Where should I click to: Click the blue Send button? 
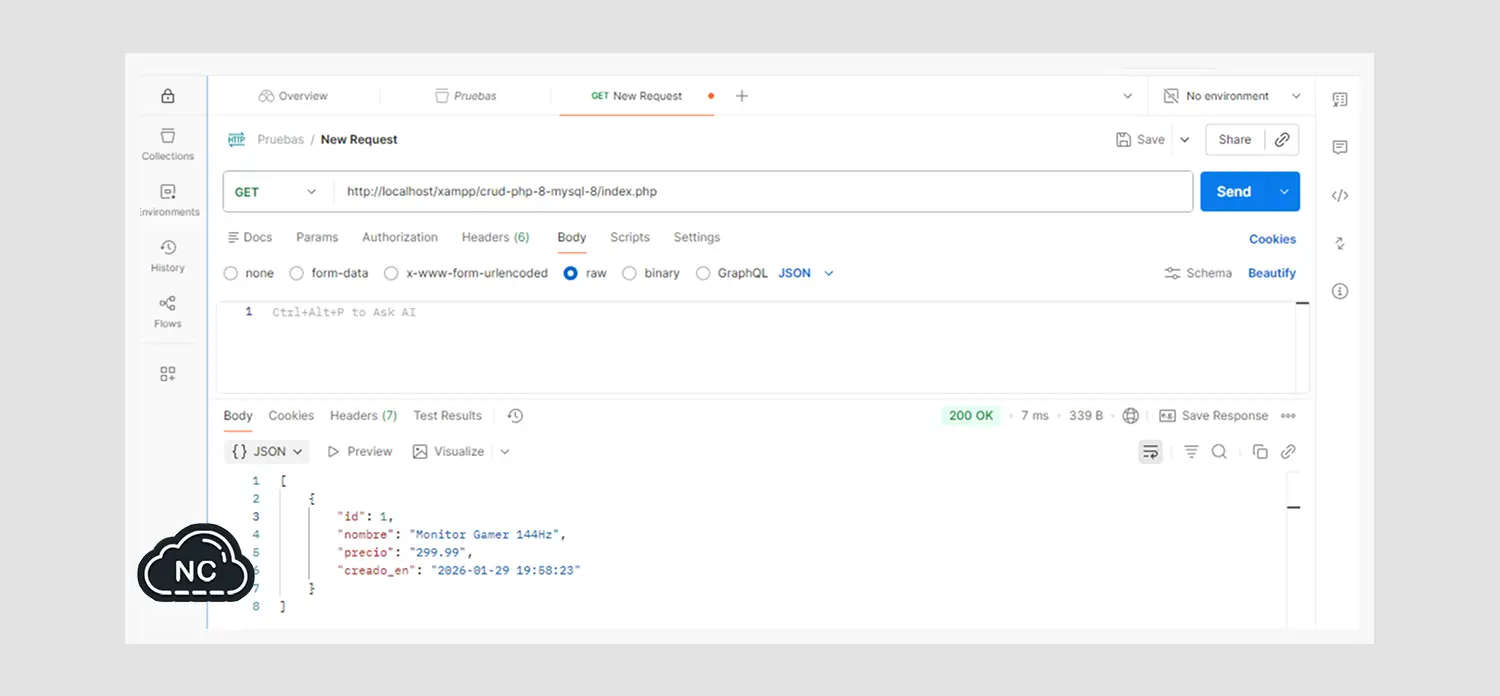click(x=1234, y=192)
